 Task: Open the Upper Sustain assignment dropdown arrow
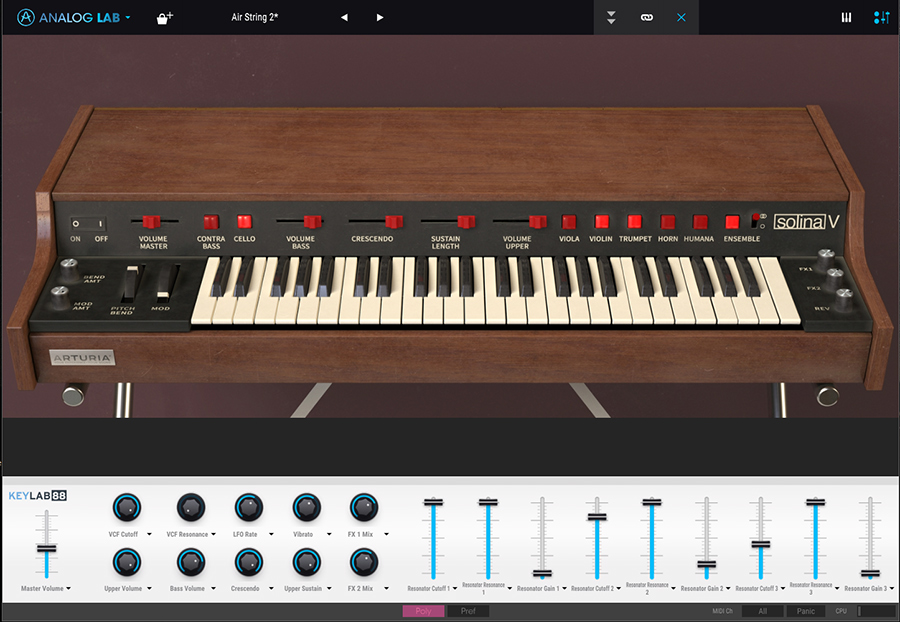[x=329, y=589]
